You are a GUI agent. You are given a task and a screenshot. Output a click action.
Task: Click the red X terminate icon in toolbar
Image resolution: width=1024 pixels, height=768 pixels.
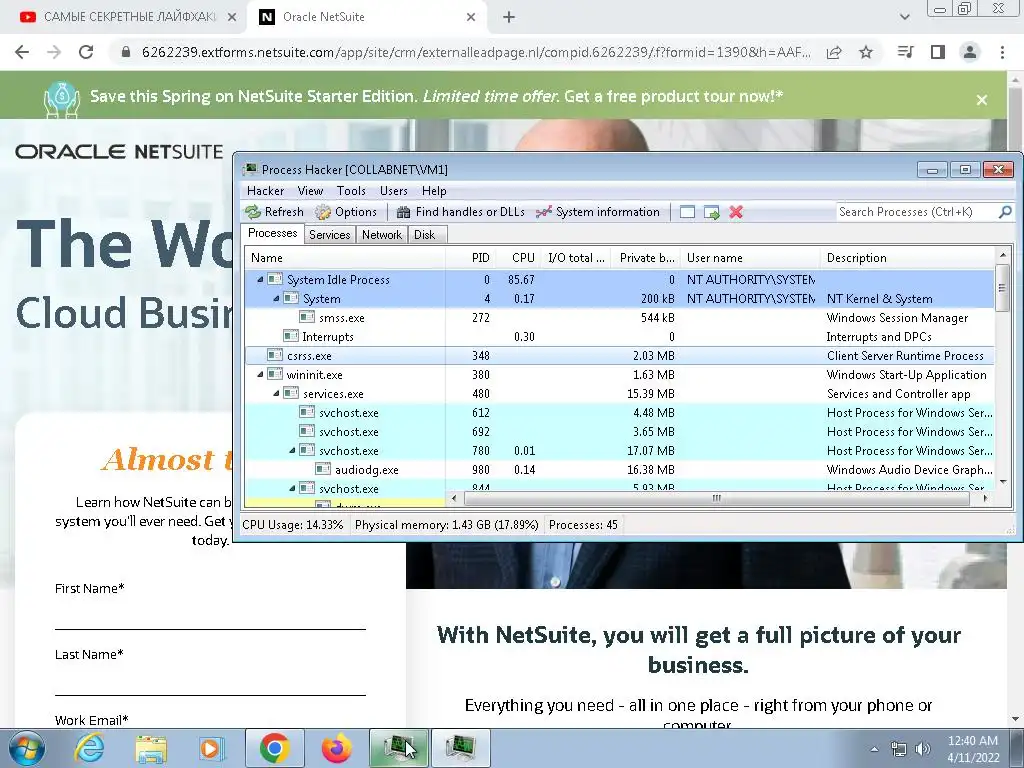pyautogui.click(x=736, y=212)
